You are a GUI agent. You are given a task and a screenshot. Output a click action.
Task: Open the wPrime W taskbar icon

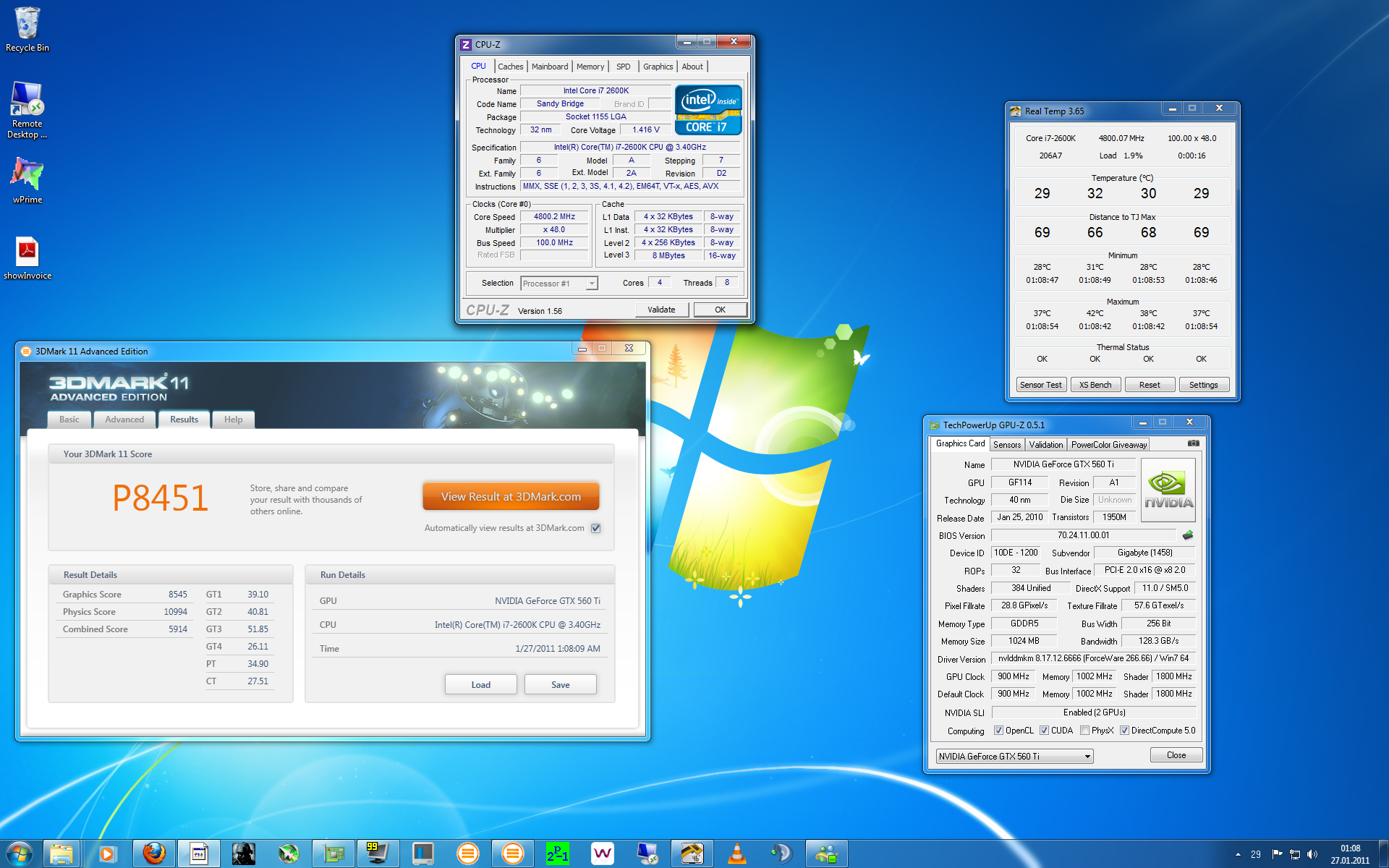(602, 854)
